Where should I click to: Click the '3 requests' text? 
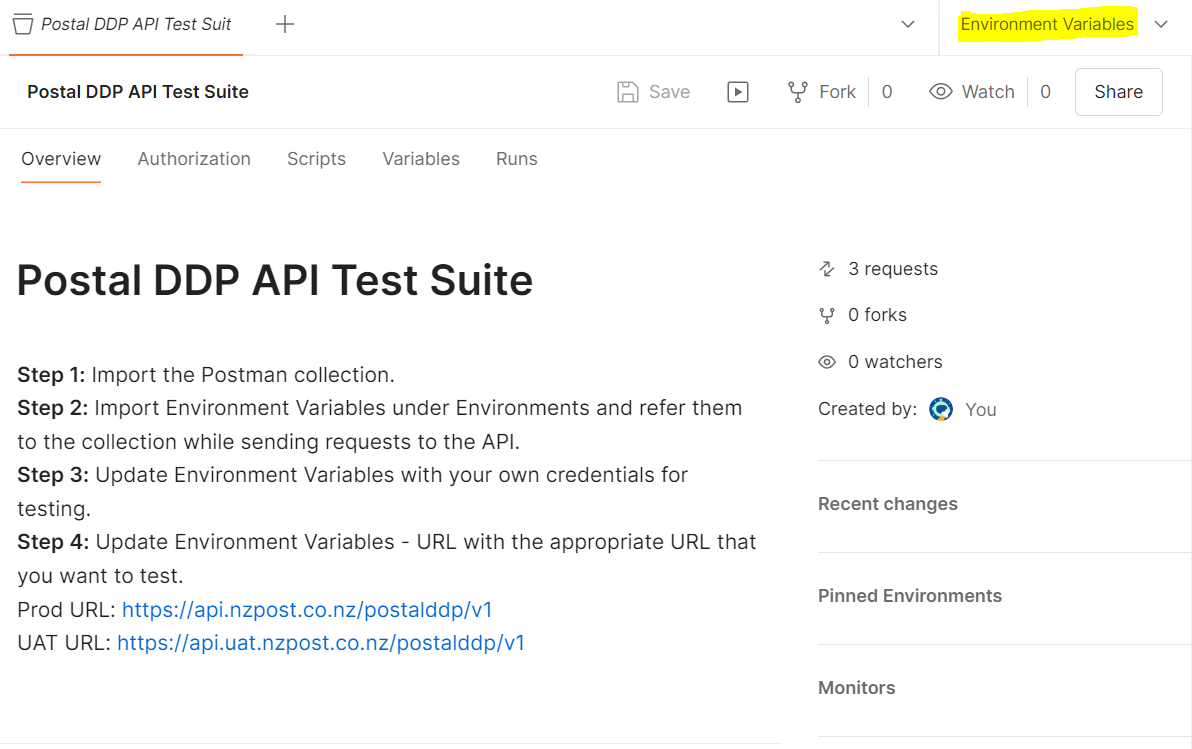[893, 269]
